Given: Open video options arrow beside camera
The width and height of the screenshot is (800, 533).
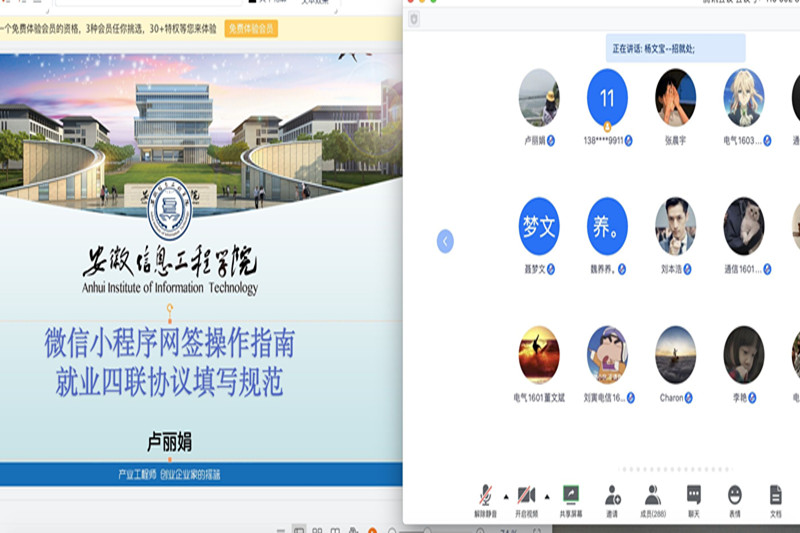Looking at the screenshot, I should pyautogui.click(x=547, y=496).
